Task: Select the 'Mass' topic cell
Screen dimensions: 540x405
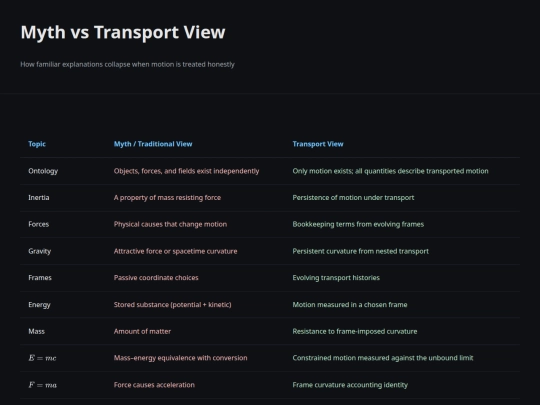Action: coord(37,331)
